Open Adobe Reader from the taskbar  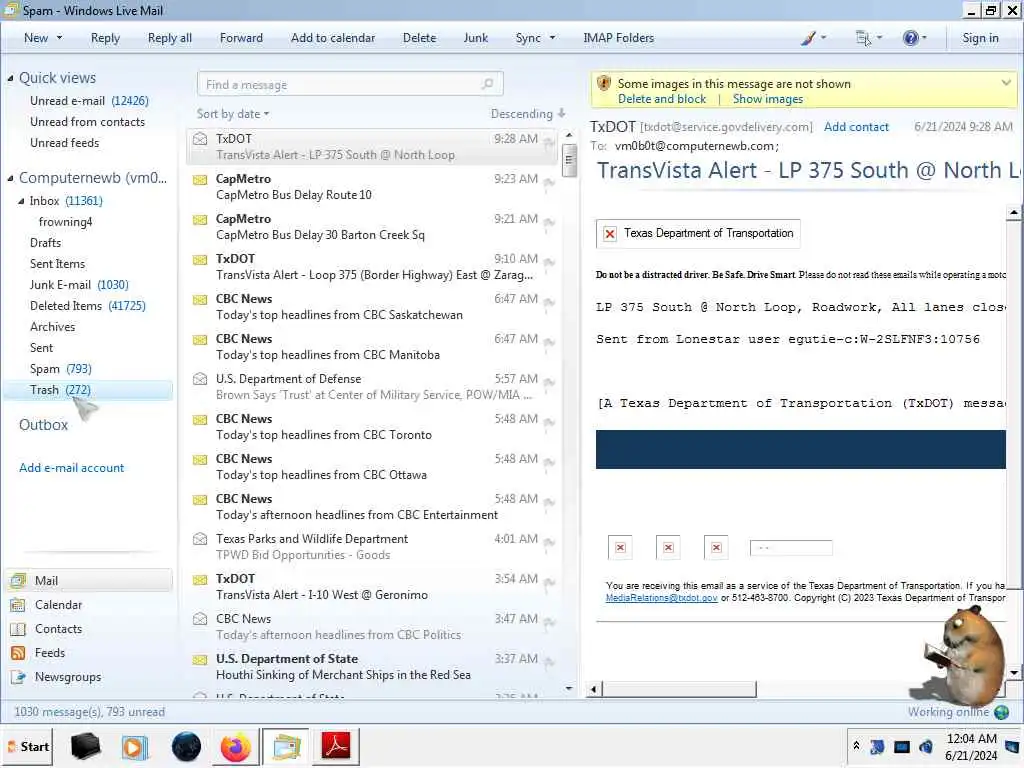[336, 746]
